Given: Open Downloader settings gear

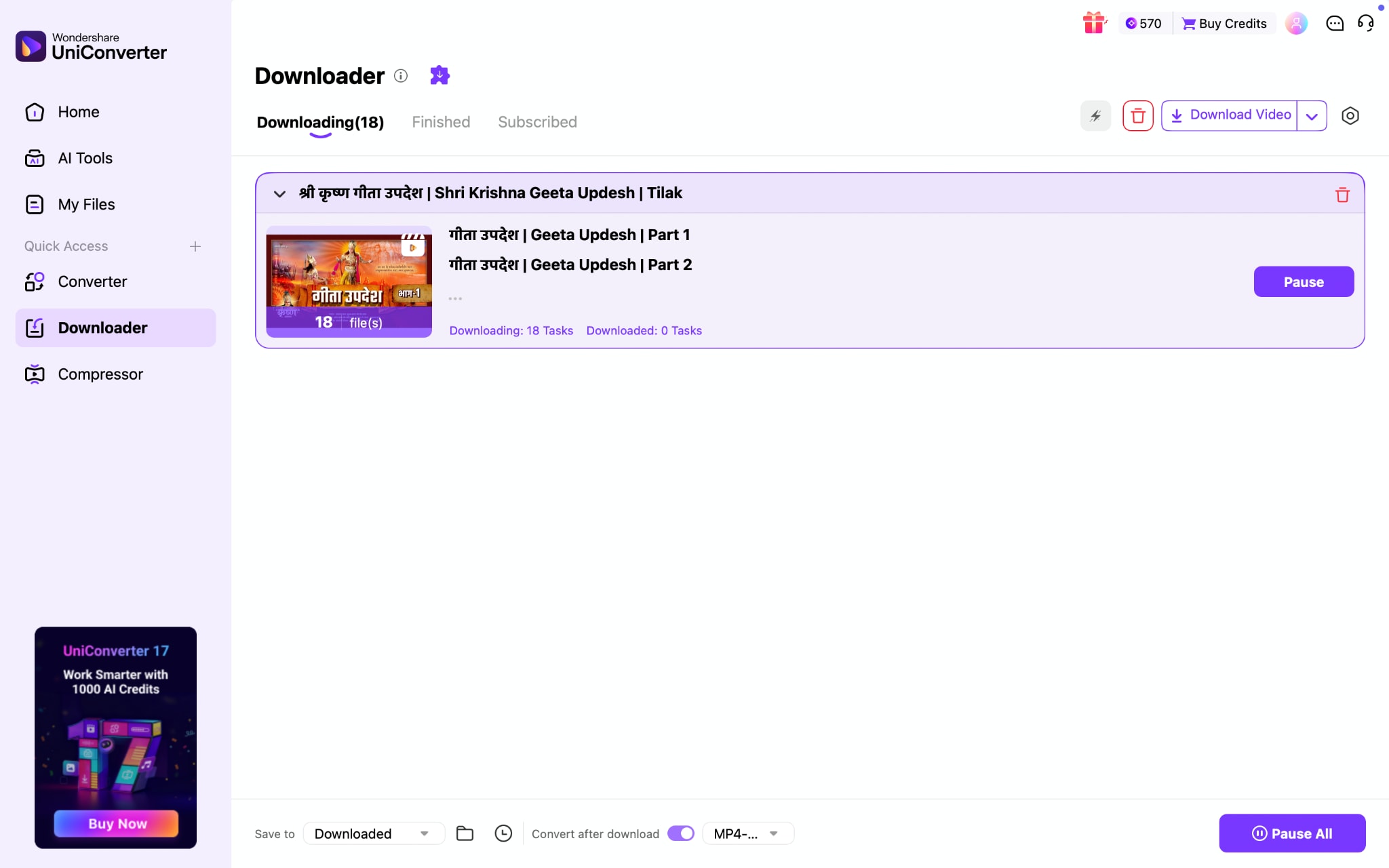Looking at the screenshot, I should pos(1350,115).
